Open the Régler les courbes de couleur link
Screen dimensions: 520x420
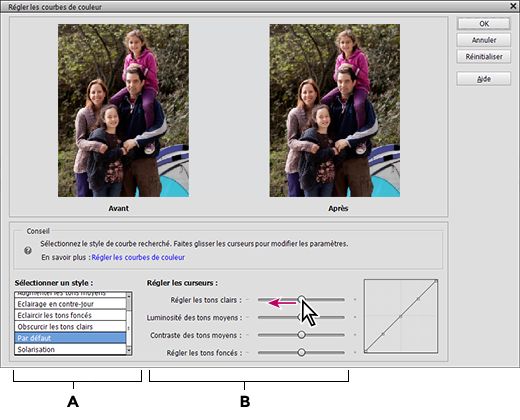138,257
